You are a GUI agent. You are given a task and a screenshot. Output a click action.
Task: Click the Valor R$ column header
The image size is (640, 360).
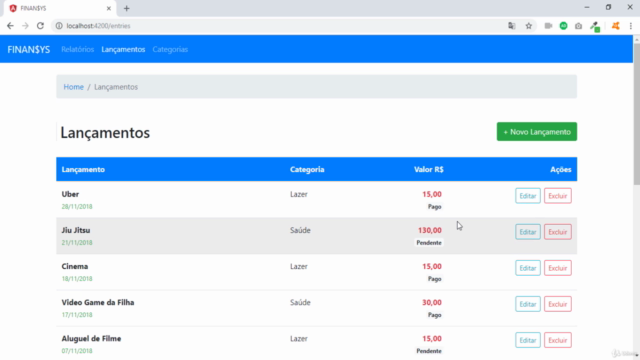(429, 169)
